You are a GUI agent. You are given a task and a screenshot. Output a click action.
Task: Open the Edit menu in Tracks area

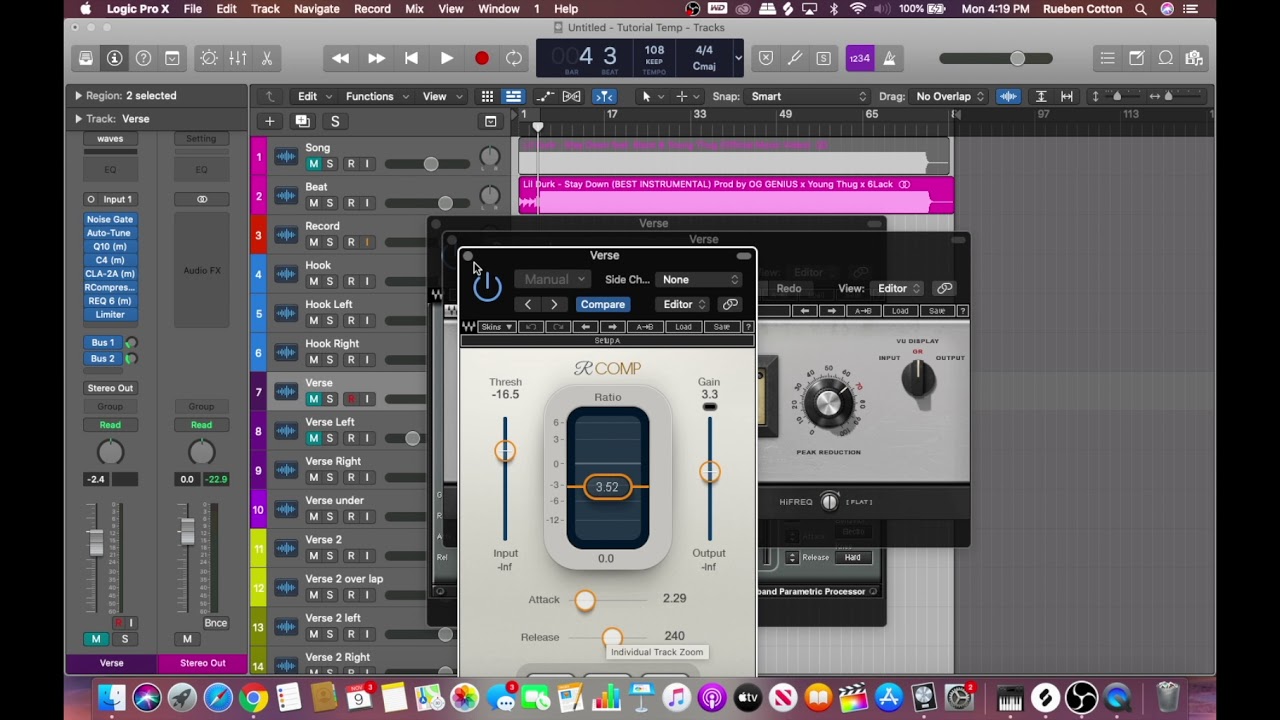point(314,96)
